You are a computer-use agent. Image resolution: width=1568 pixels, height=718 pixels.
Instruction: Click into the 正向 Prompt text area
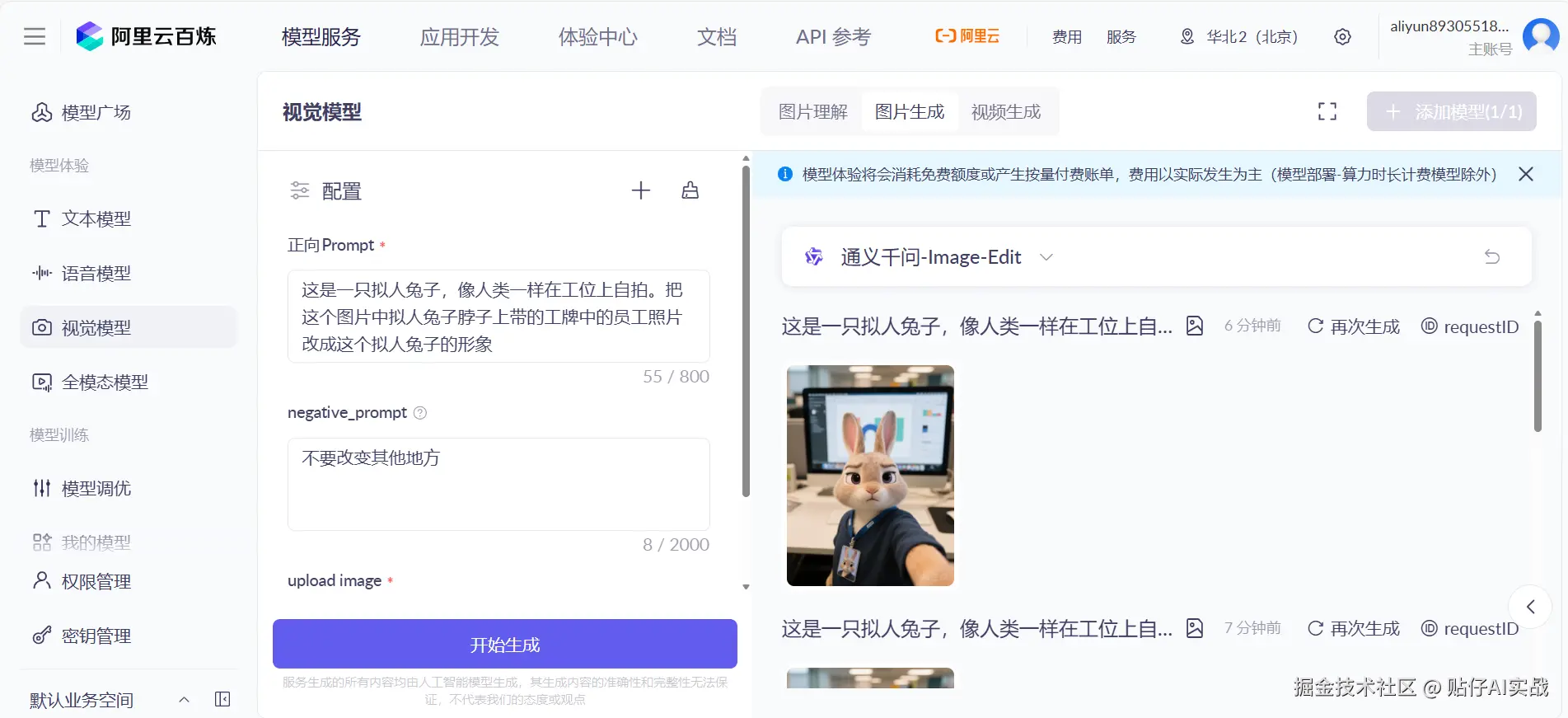(498, 316)
